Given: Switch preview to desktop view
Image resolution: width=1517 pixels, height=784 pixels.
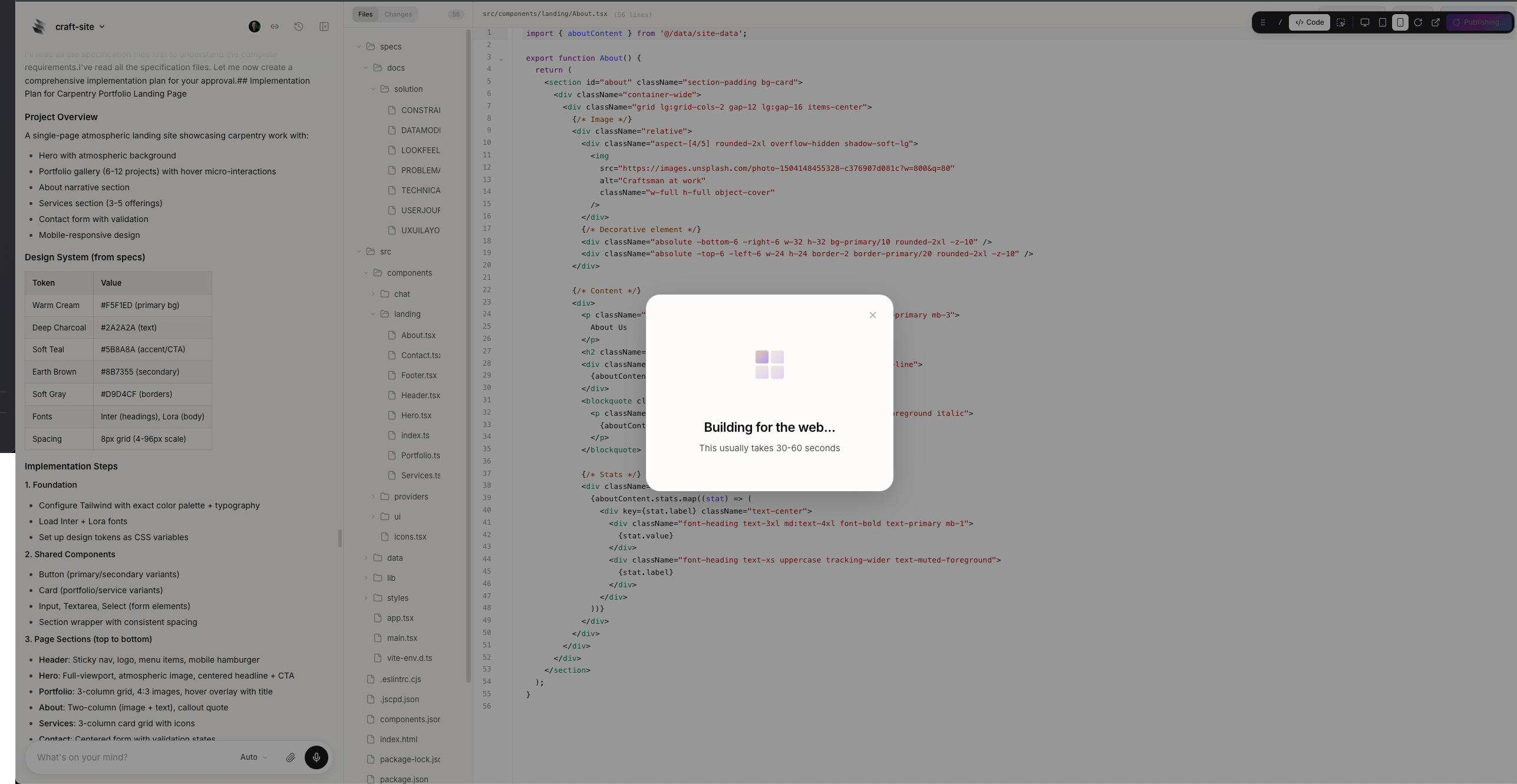Looking at the screenshot, I should (x=1364, y=22).
